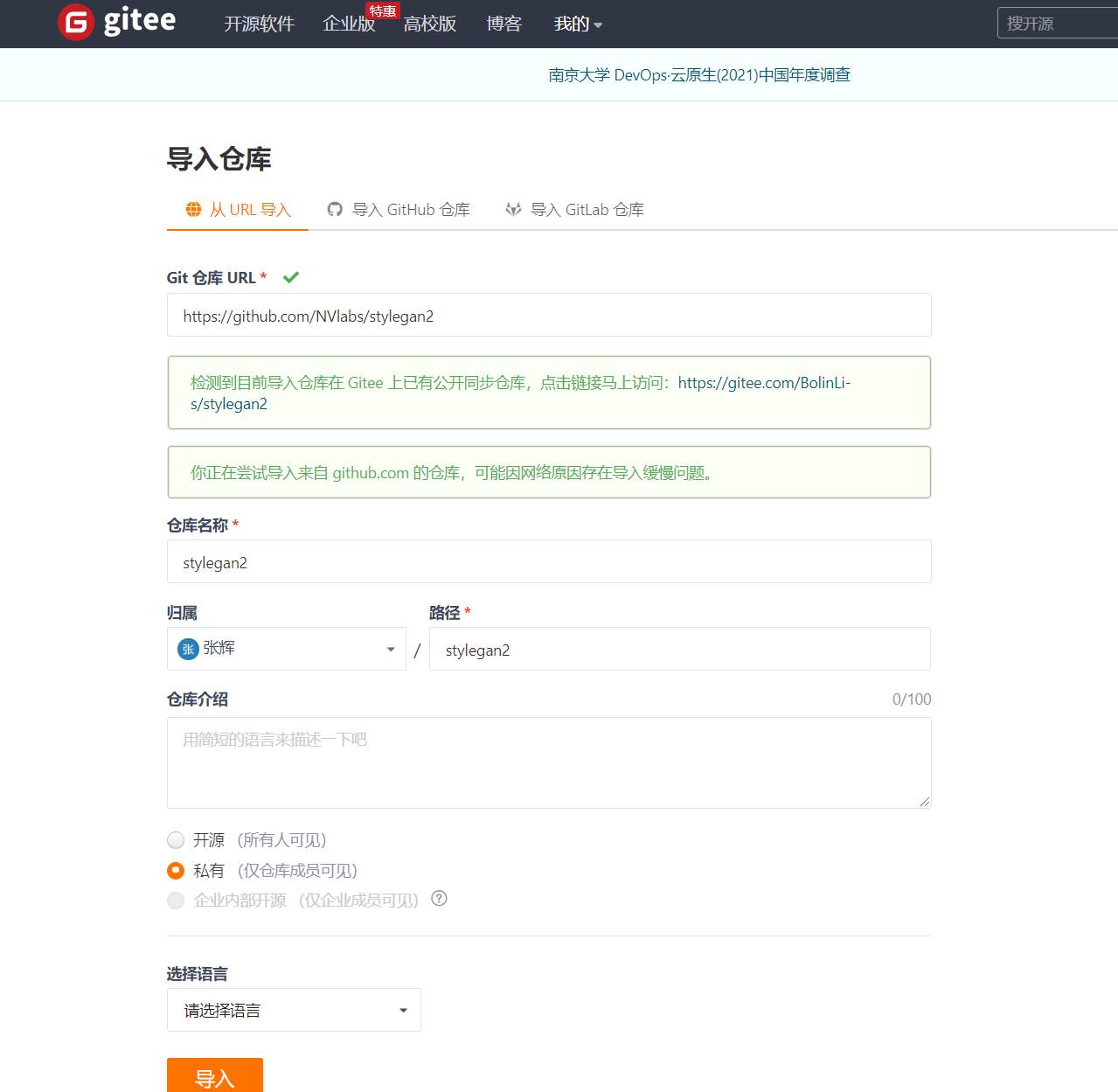This screenshot has width=1118, height=1092.
Task: Focus the 搜开源 search box
Action: click(1058, 23)
